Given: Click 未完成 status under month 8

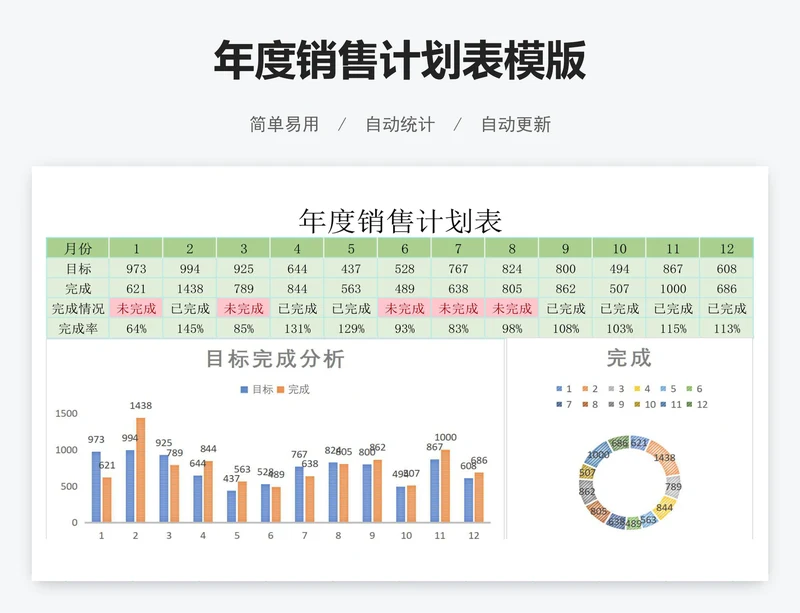Looking at the screenshot, I should tap(512, 308).
